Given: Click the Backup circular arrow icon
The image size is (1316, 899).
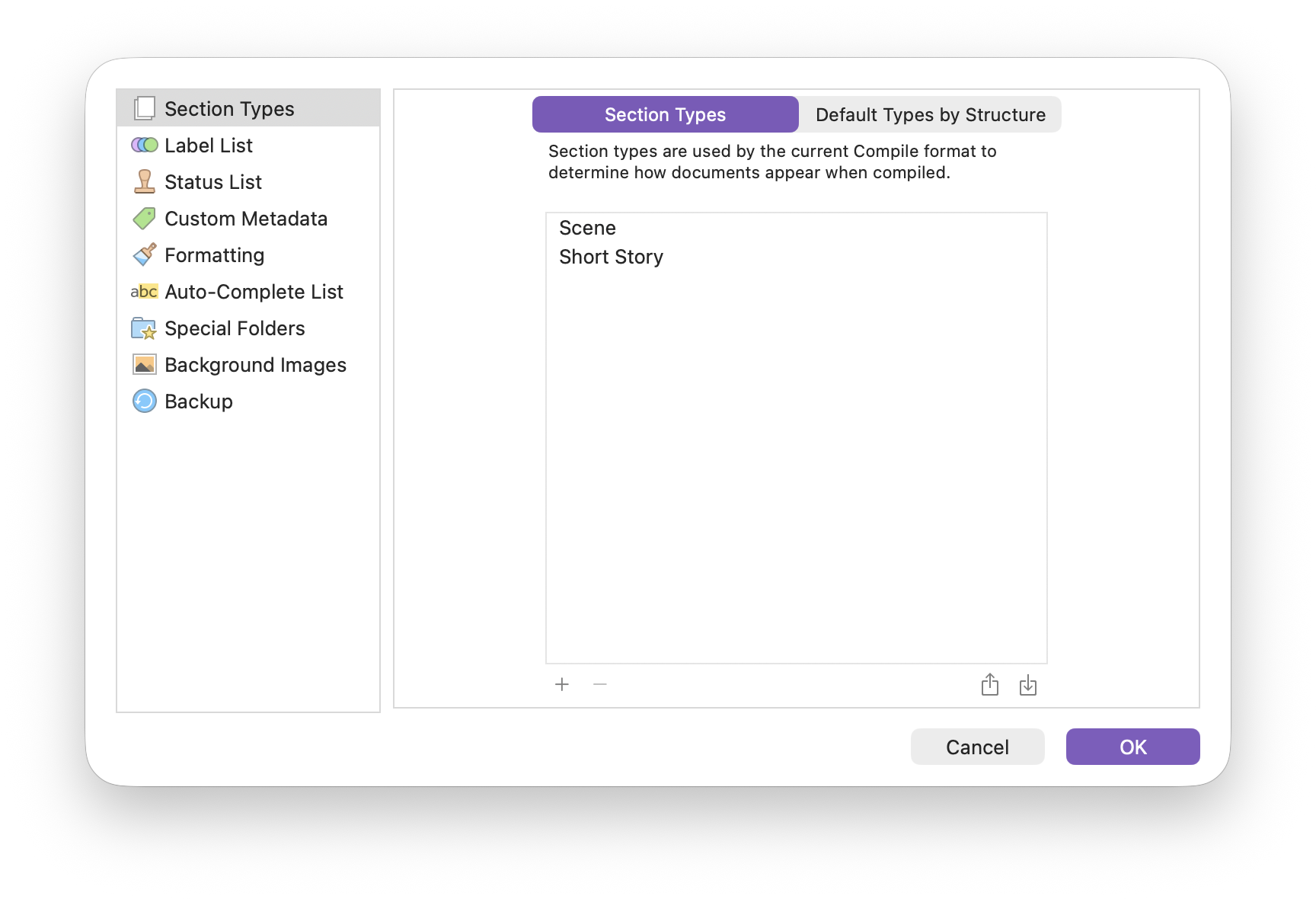Looking at the screenshot, I should [x=144, y=401].
